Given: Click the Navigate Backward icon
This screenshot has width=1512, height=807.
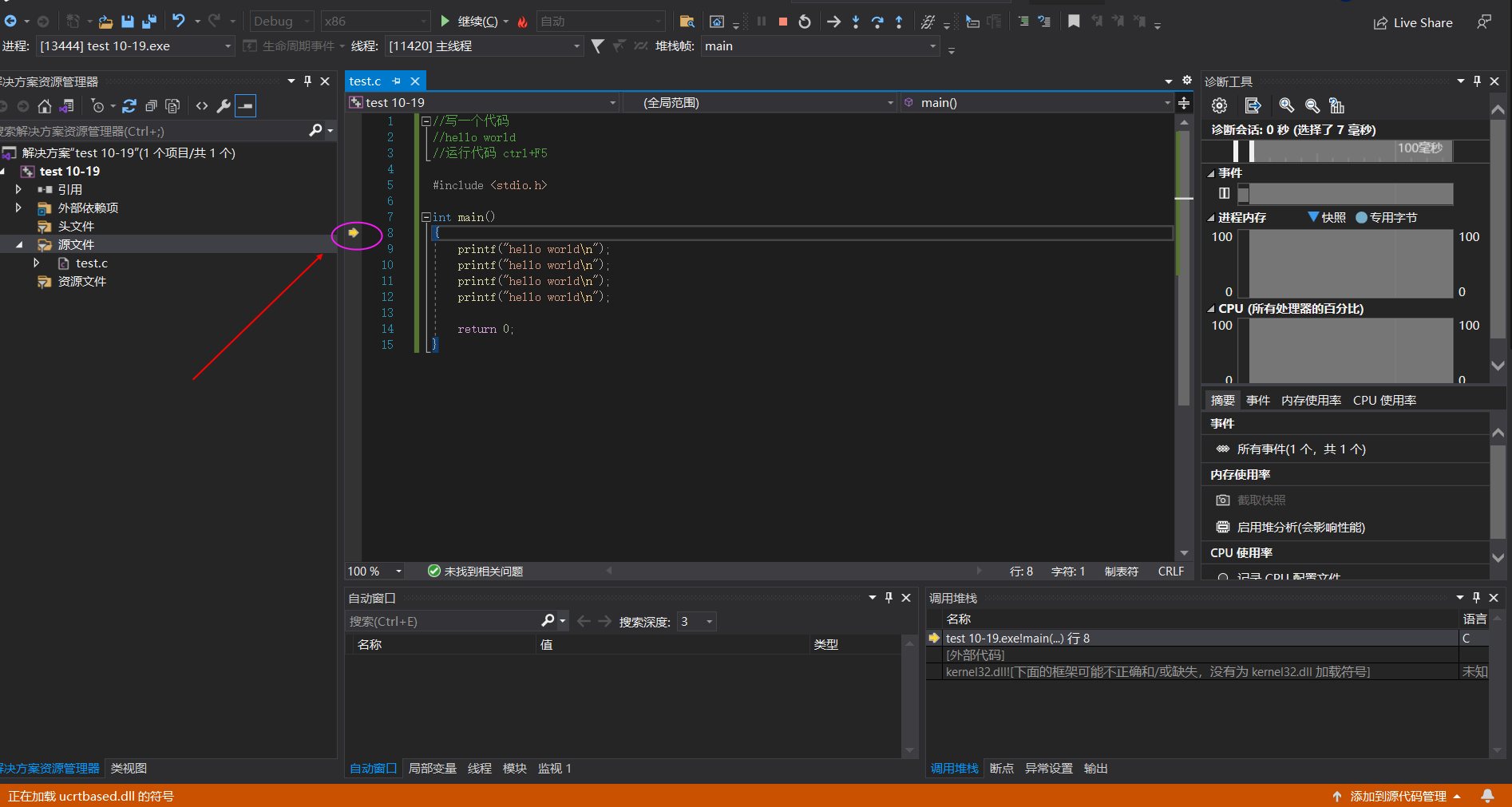Looking at the screenshot, I should [x=11, y=22].
